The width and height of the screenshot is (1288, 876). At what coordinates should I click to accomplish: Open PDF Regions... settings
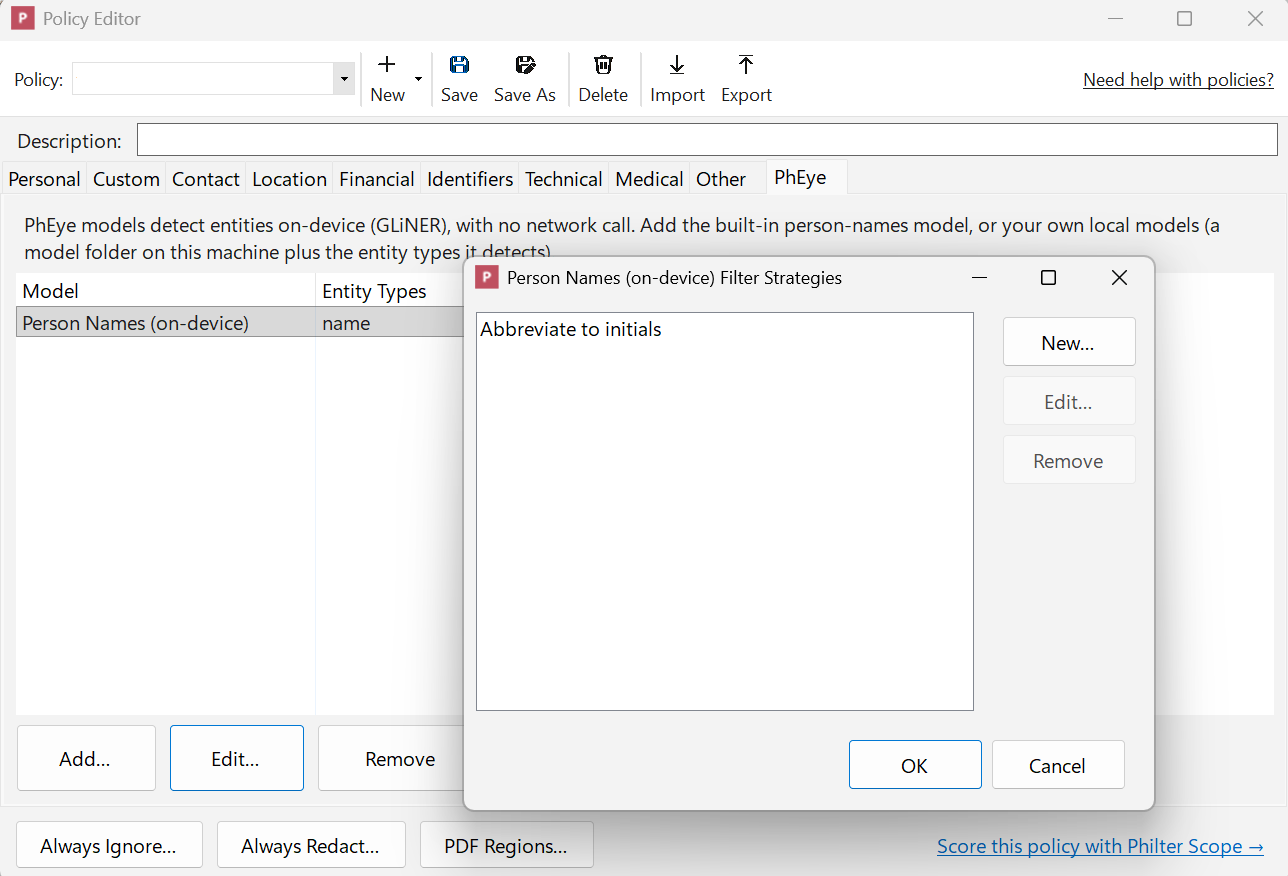coord(507,845)
